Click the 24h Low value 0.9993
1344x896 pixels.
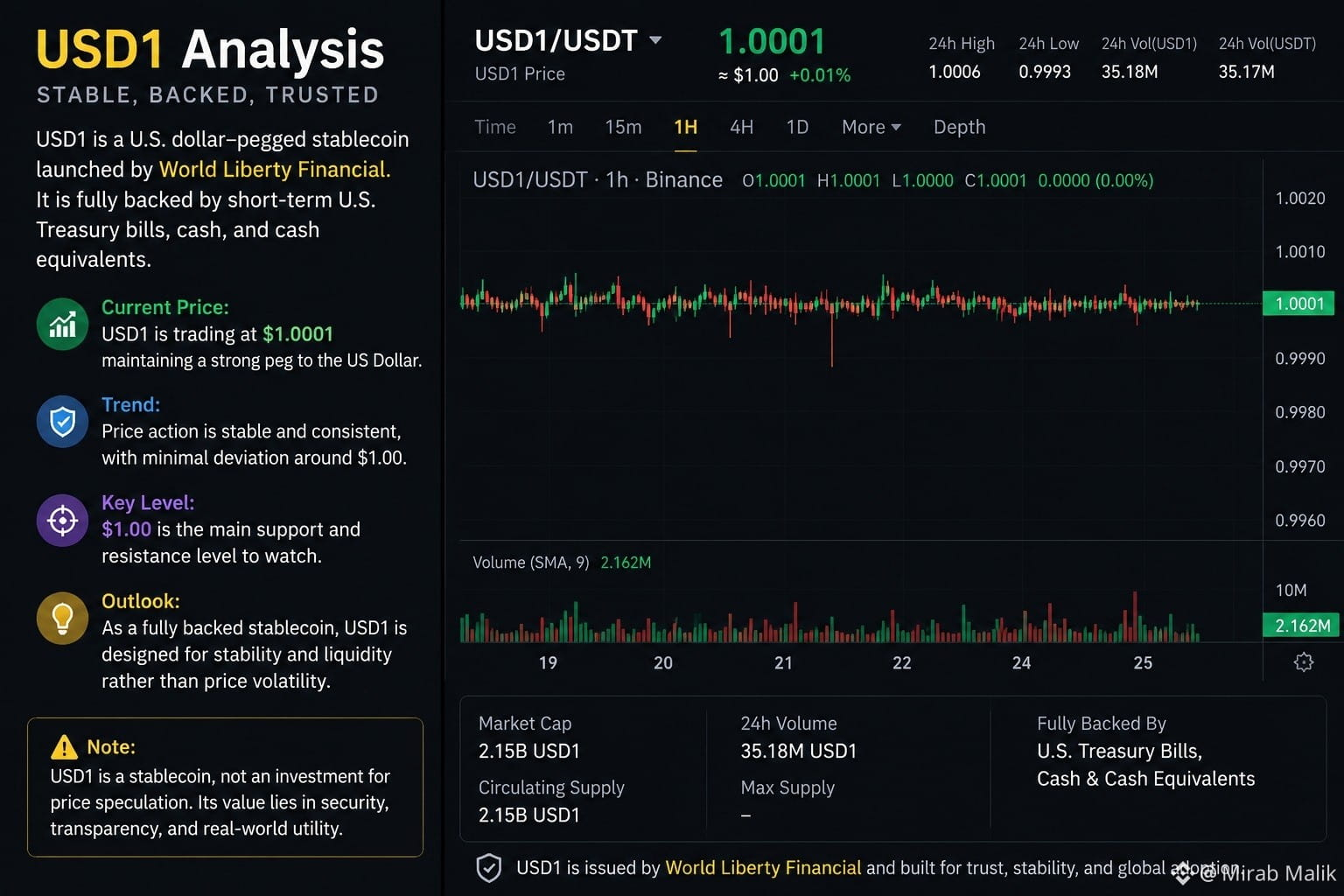coord(1045,72)
